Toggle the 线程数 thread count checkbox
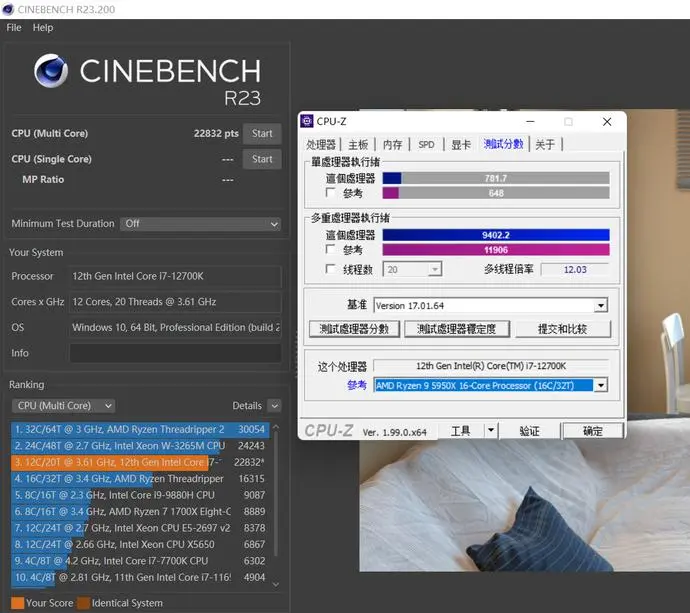The image size is (690, 613). (330, 268)
